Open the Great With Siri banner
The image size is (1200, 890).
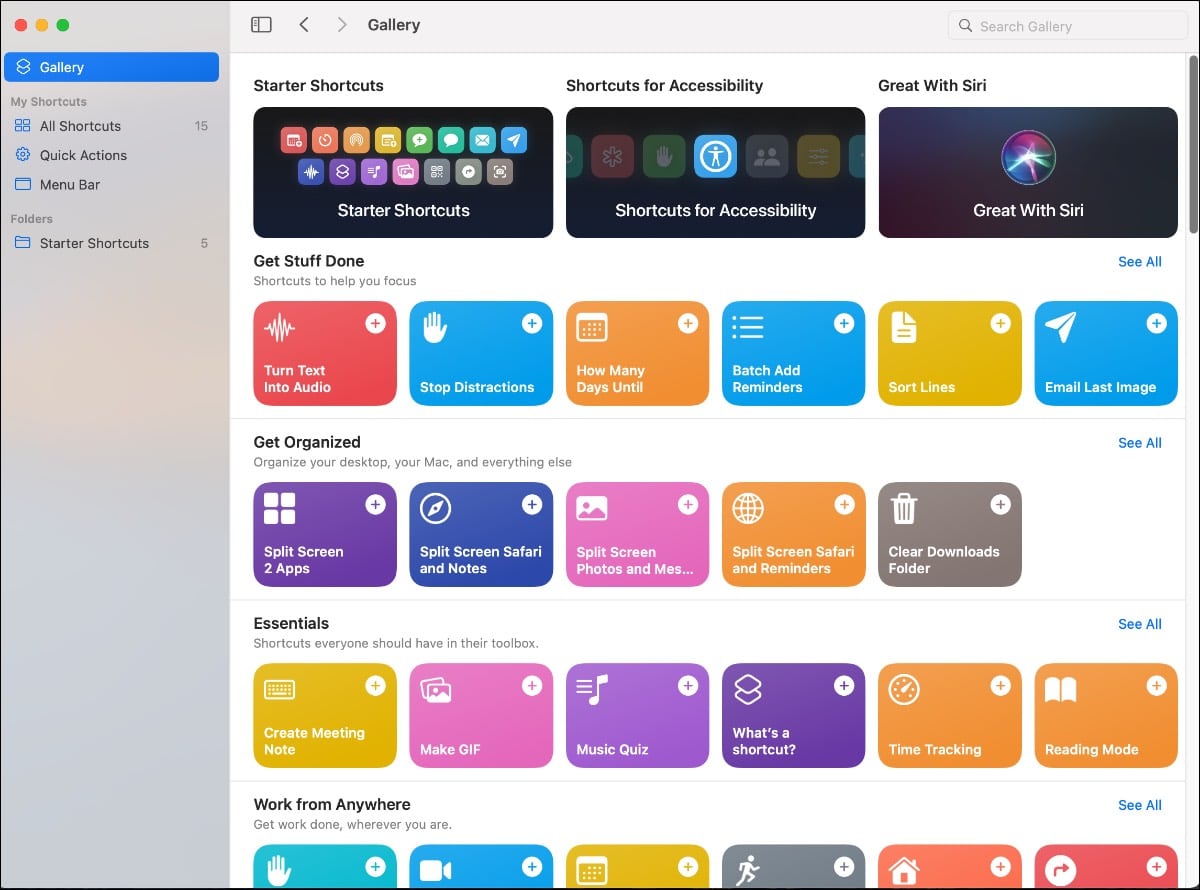pos(1027,173)
